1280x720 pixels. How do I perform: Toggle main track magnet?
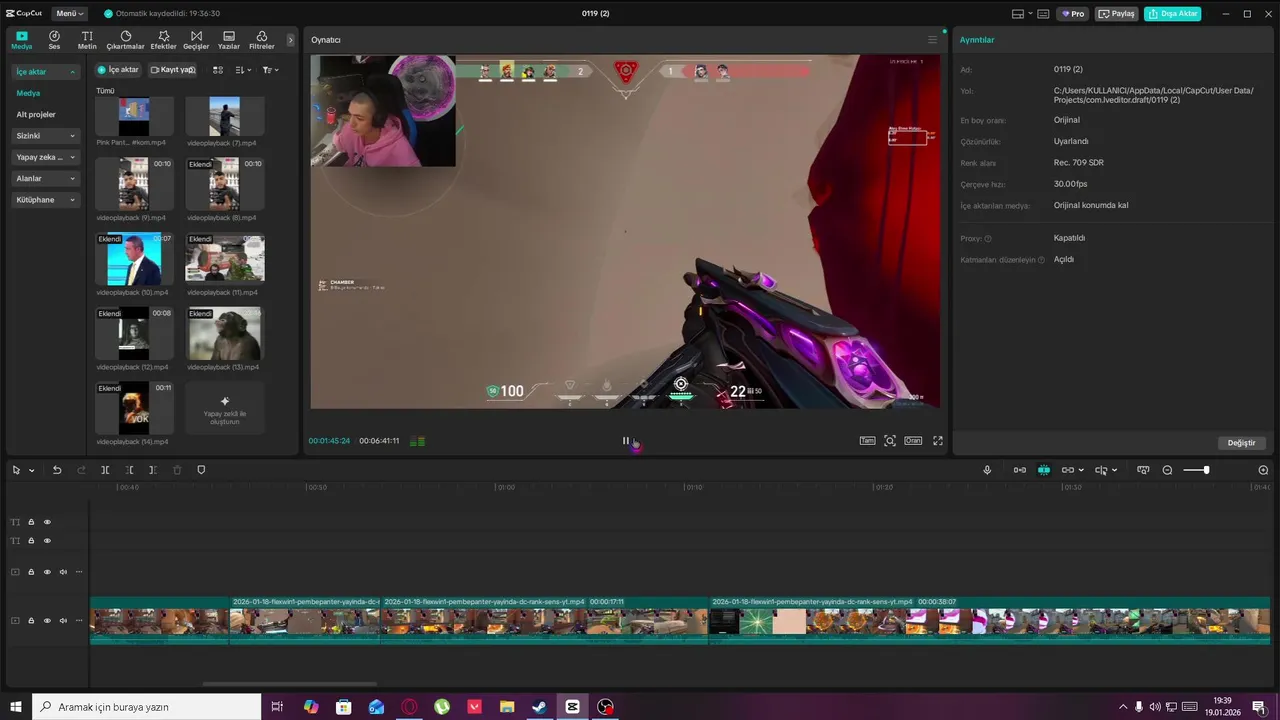point(1020,470)
